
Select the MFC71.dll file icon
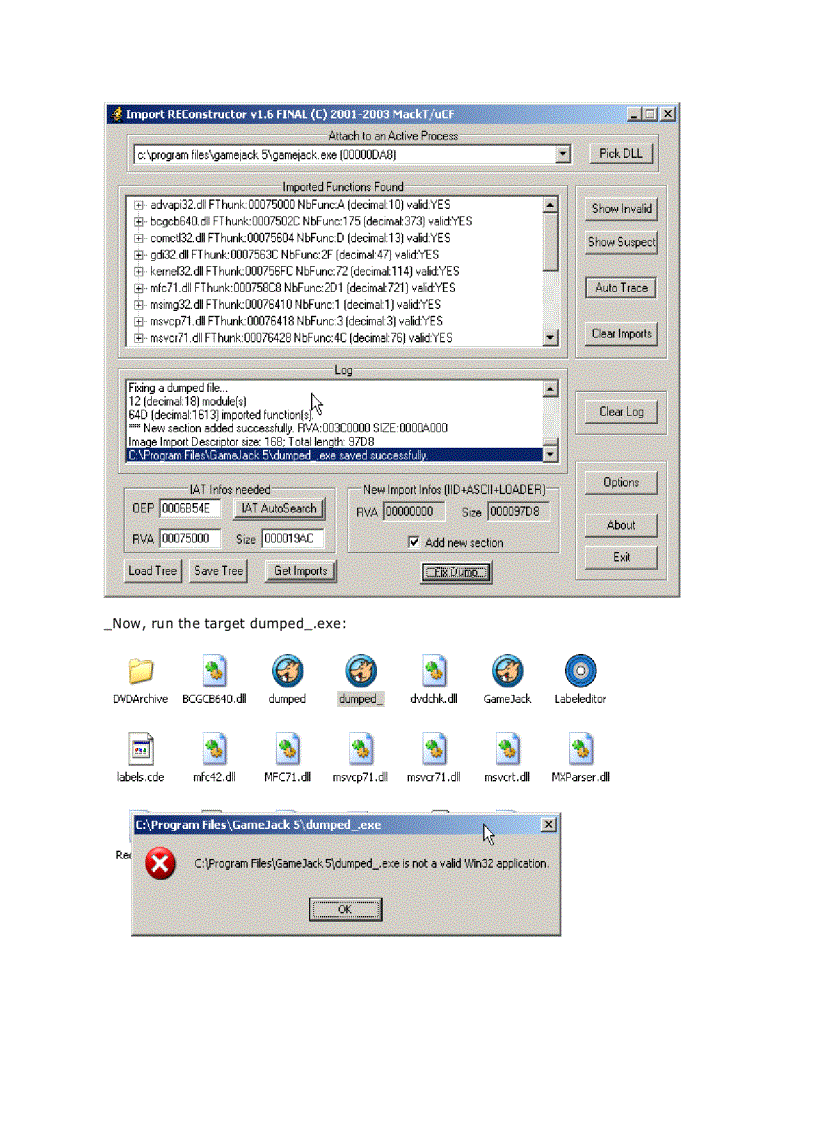[x=287, y=750]
